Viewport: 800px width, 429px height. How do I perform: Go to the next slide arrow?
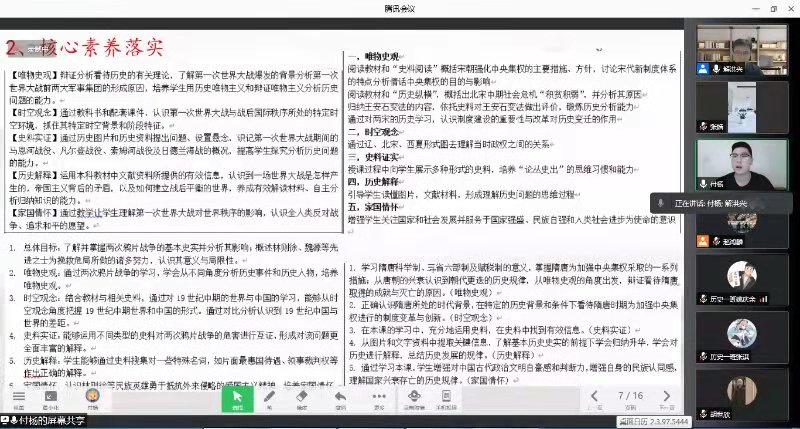click(x=666, y=396)
